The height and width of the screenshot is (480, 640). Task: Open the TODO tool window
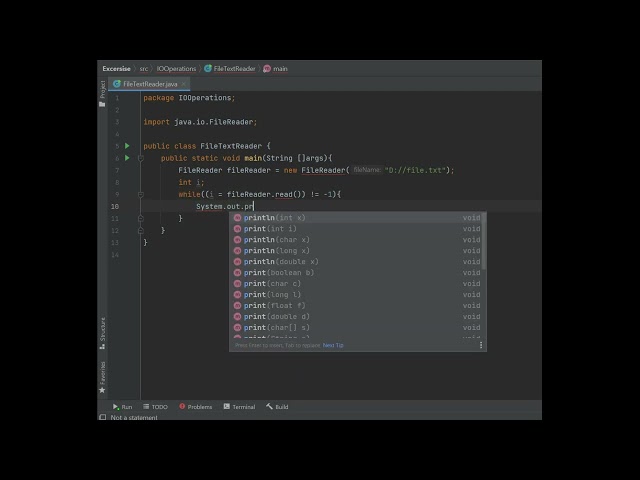click(x=156, y=407)
